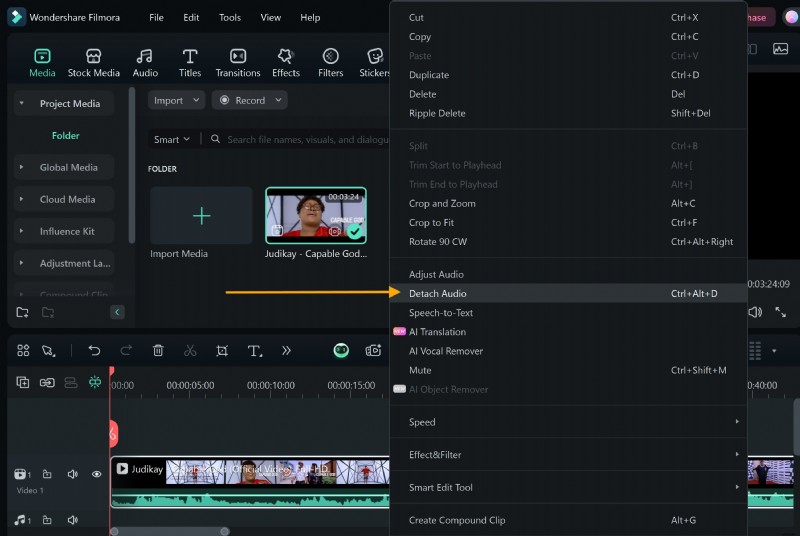
Task: Open the Filters panel
Action: coord(330,62)
